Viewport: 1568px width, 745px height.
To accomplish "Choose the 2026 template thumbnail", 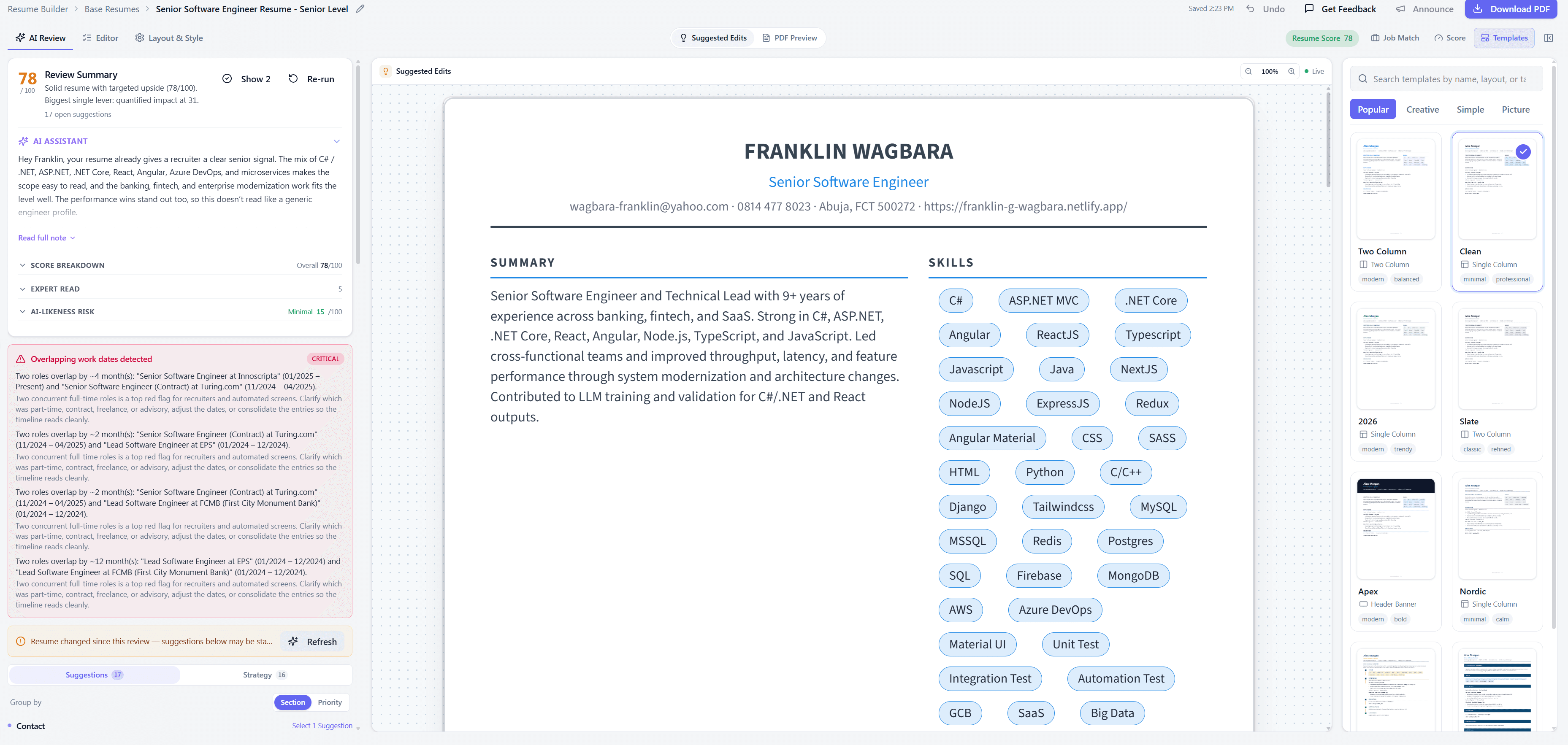I will click(x=1396, y=359).
